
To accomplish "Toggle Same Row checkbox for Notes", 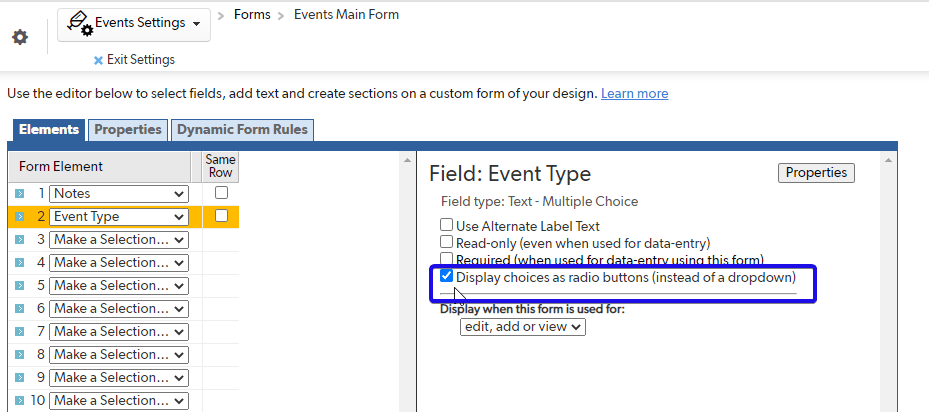I will coord(221,193).
